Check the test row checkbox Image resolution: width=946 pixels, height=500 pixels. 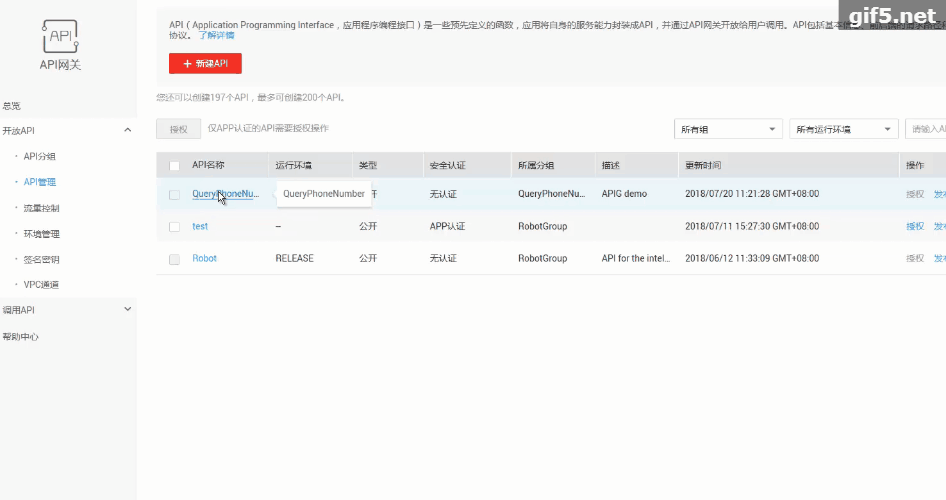[x=174, y=227]
